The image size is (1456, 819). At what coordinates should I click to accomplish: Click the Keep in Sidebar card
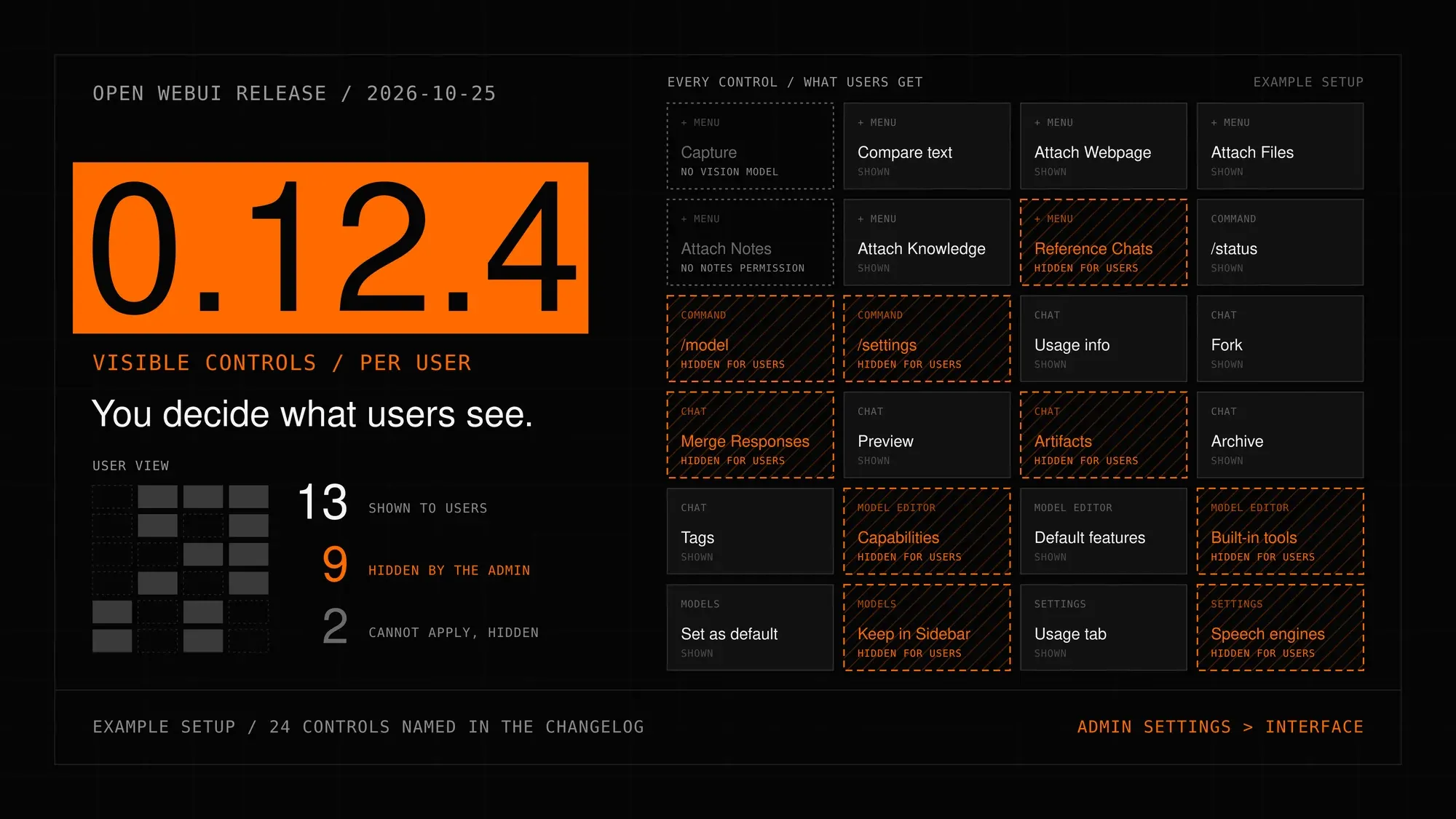(x=927, y=628)
